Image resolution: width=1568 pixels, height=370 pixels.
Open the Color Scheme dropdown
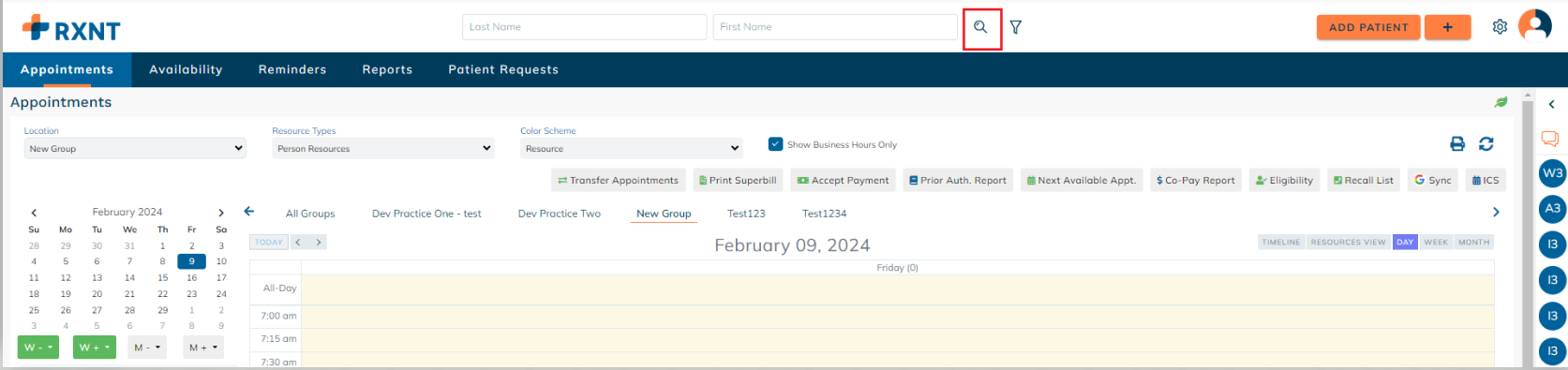click(632, 148)
